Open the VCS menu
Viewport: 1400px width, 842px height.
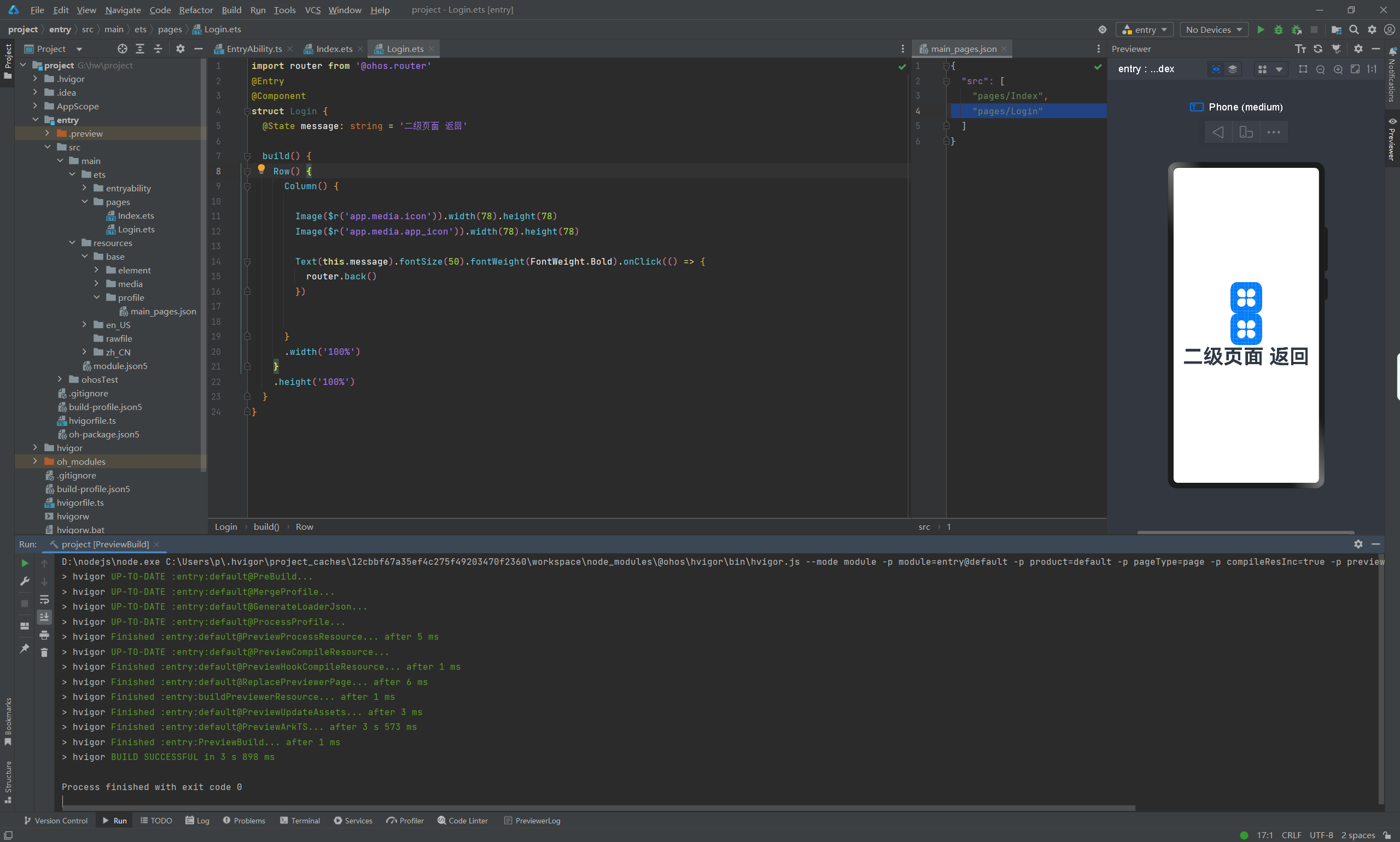click(313, 10)
